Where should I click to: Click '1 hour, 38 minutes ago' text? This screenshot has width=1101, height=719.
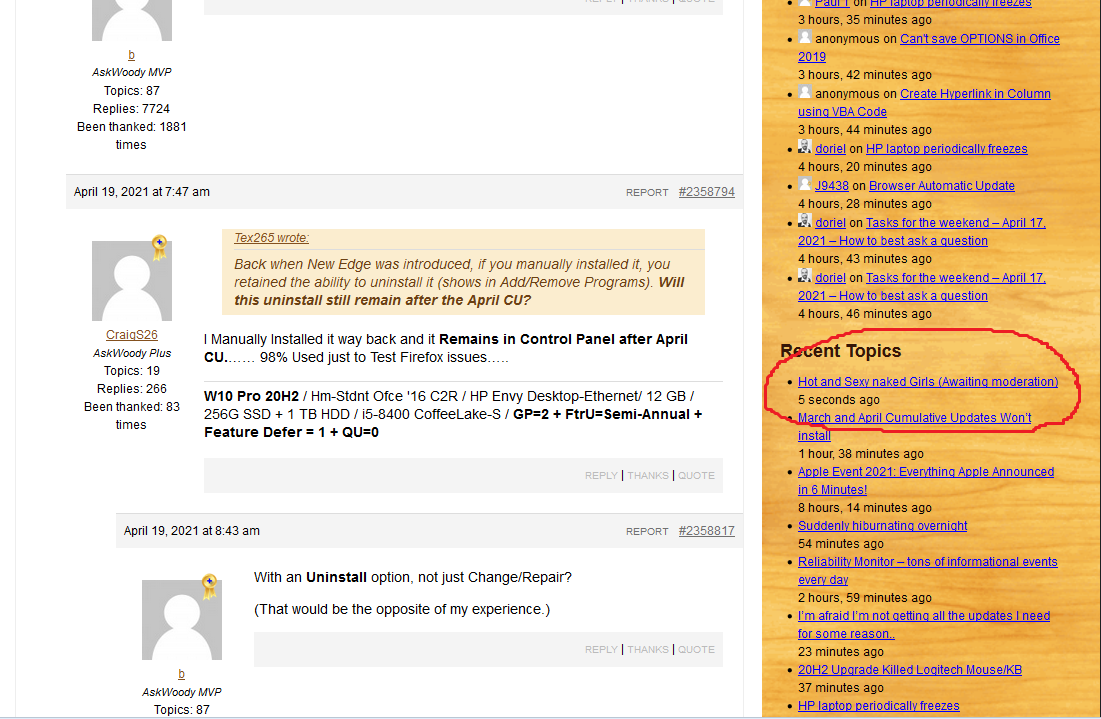coord(861,454)
